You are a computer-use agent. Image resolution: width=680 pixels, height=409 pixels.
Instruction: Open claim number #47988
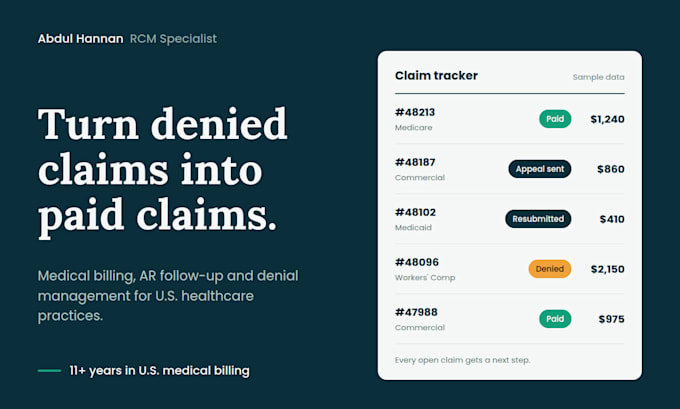click(416, 312)
